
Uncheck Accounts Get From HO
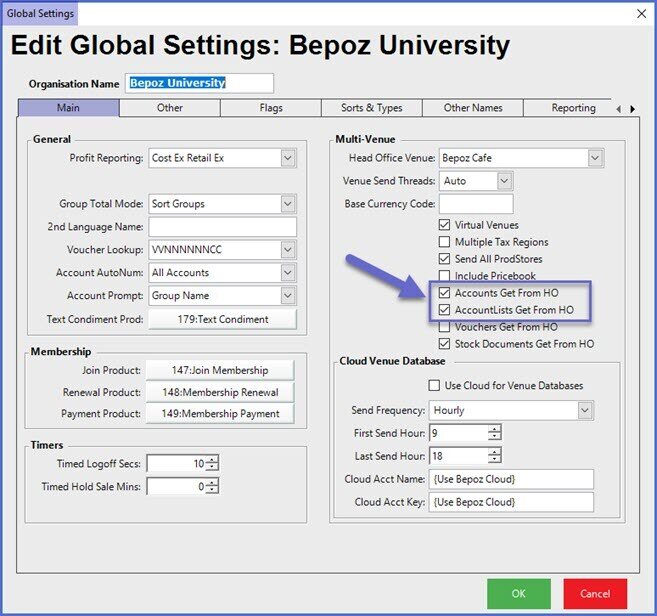tap(445, 293)
